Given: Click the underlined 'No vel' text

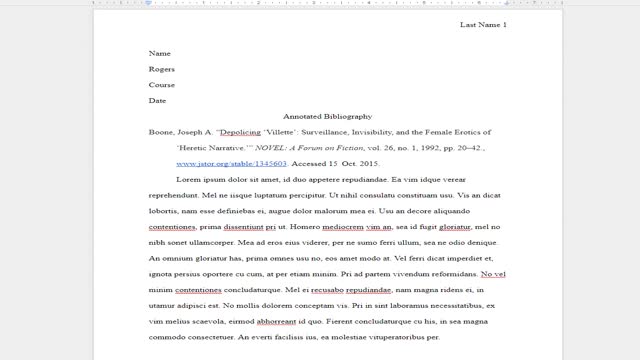Looking at the screenshot, I should (x=493, y=274).
